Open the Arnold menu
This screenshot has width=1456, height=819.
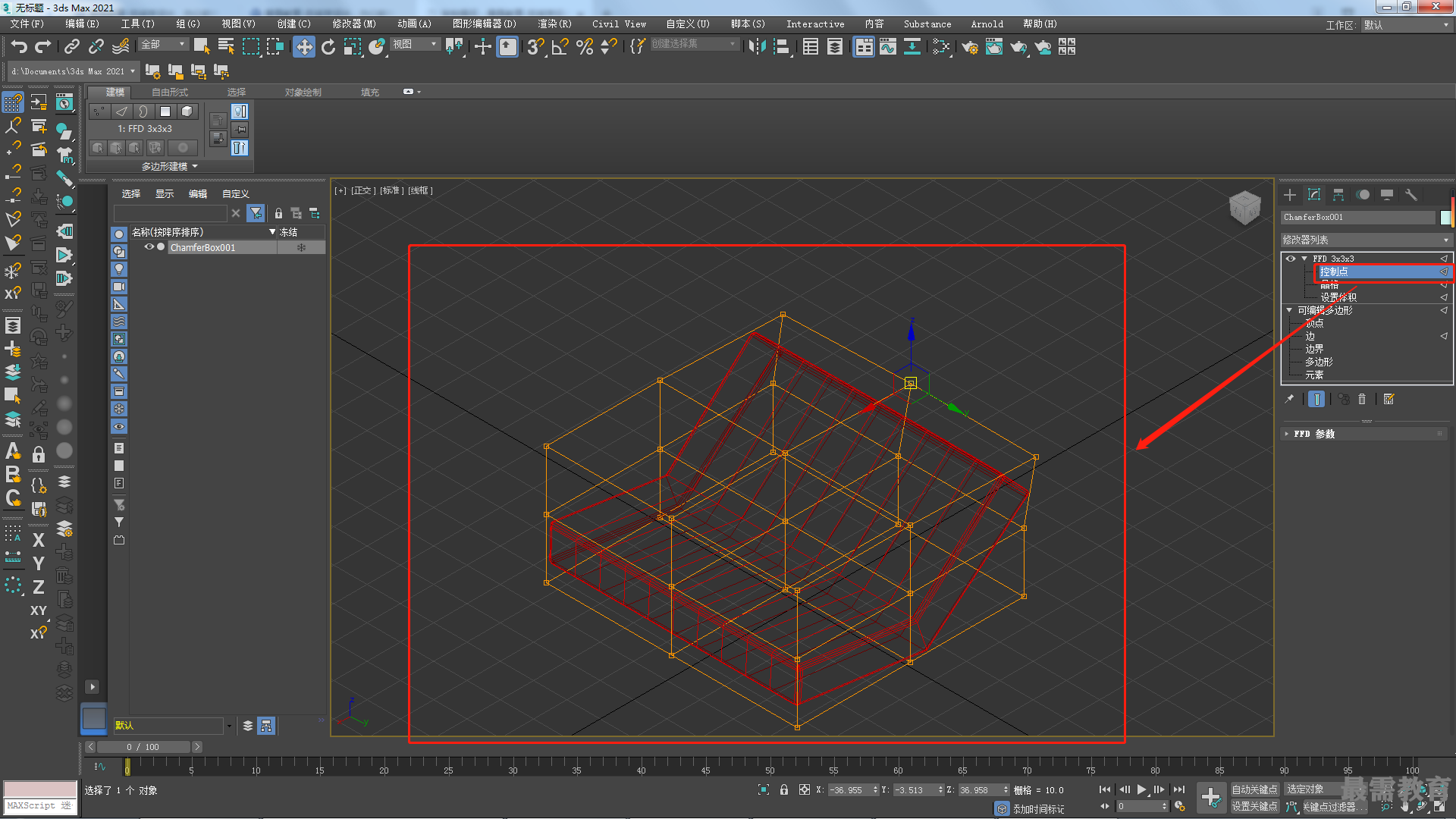click(987, 24)
